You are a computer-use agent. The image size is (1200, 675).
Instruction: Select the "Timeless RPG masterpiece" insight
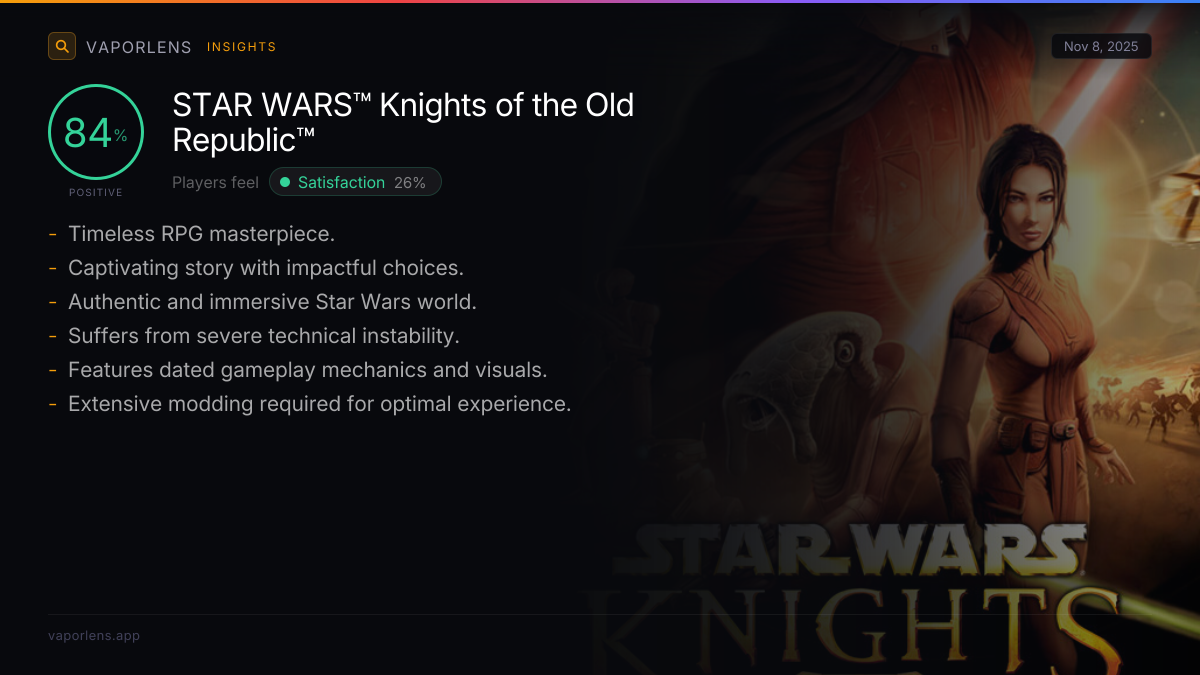tap(201, 234)
